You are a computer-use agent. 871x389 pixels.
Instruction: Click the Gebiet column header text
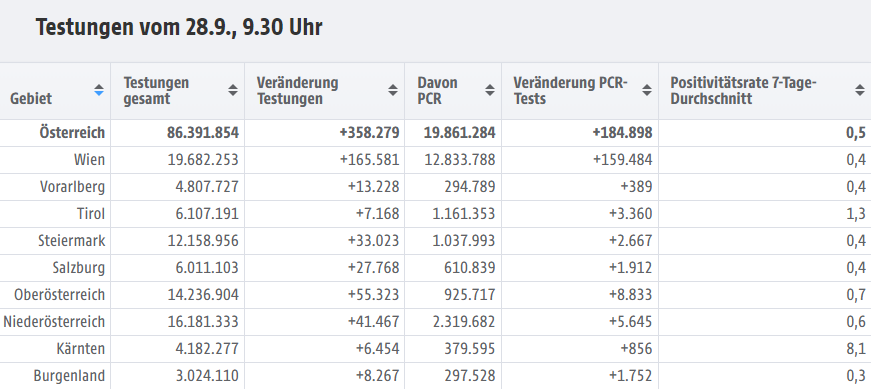31,98
